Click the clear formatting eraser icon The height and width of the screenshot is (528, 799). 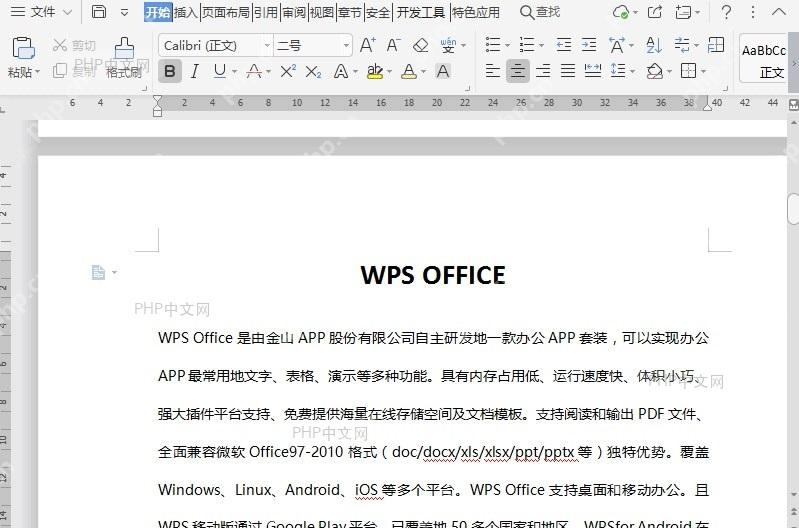pyautogui.click(x=420, y=45)
